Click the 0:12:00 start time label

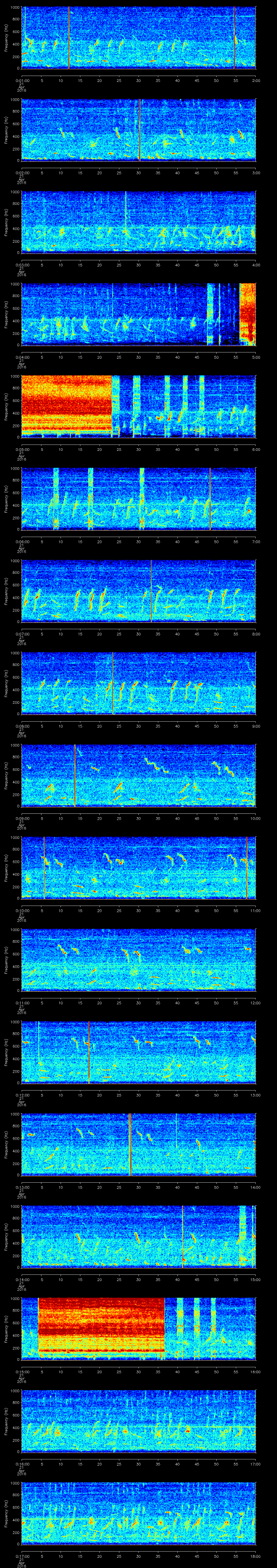pos(22,1095)
